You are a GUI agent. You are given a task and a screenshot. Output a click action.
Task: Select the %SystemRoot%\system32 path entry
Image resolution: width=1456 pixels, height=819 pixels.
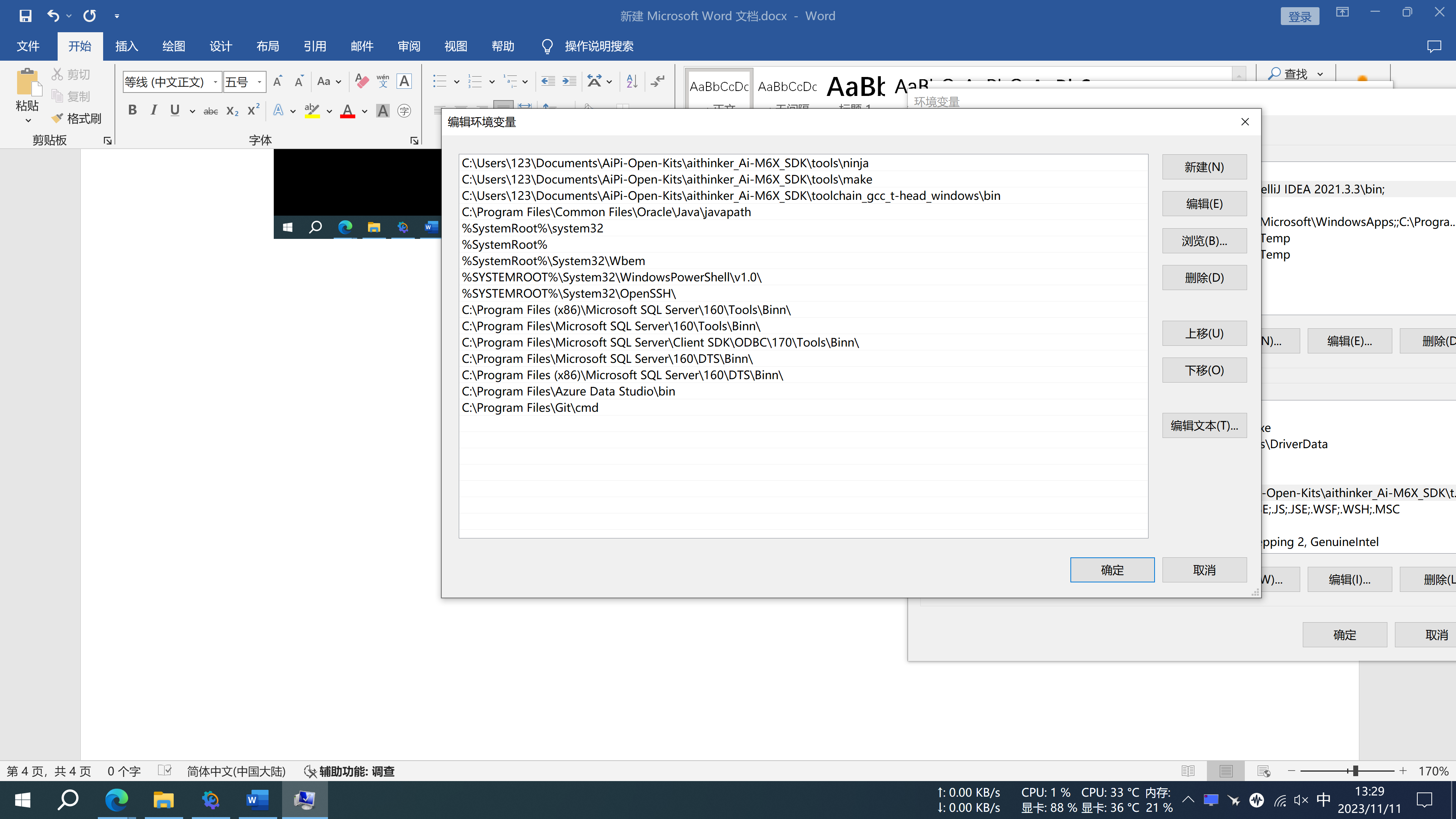(x=803, y=228)
